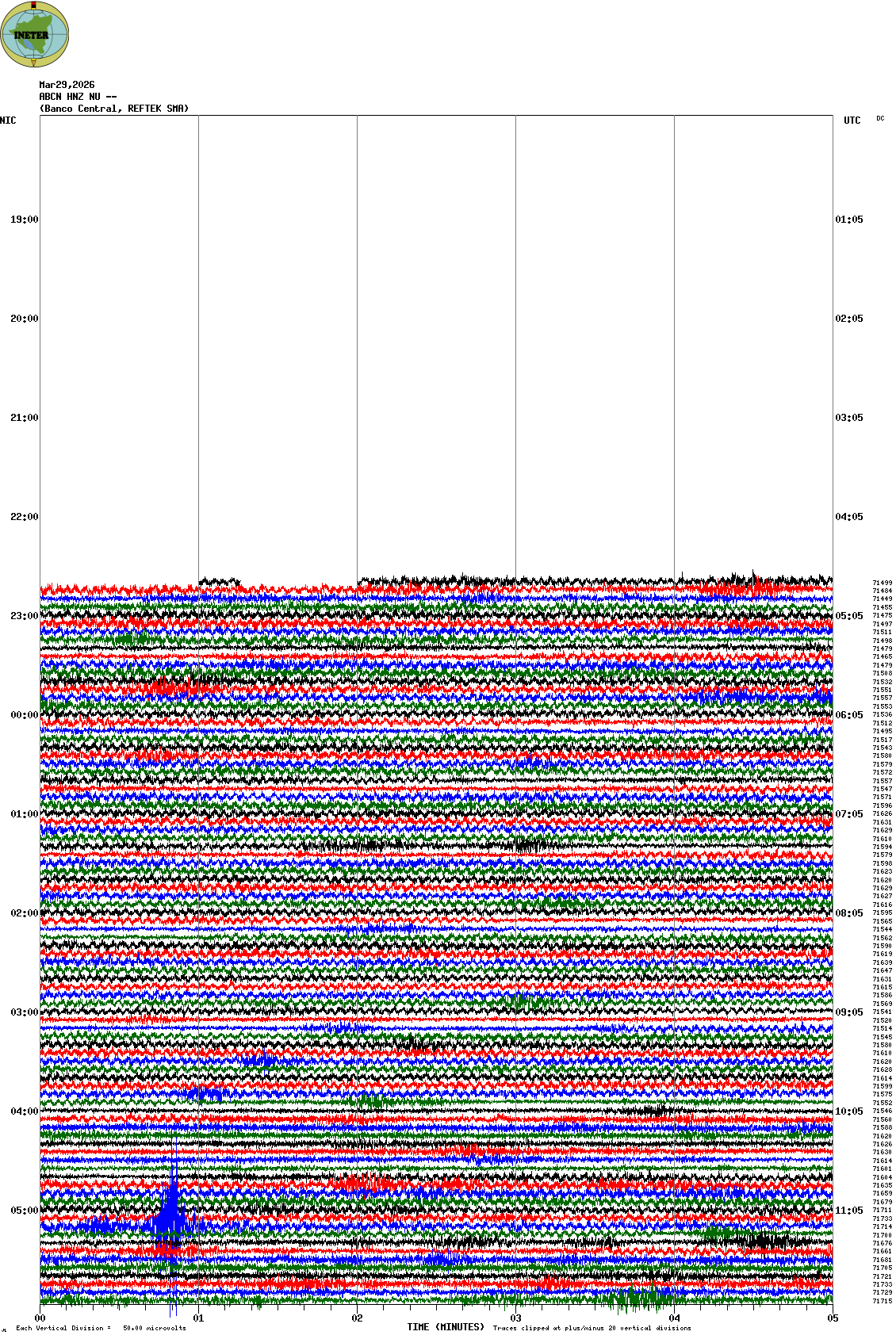This screenshot has height=1339, width=896.
Task: Click the 08:05 UTC time marker
Action: coord(849,913)
